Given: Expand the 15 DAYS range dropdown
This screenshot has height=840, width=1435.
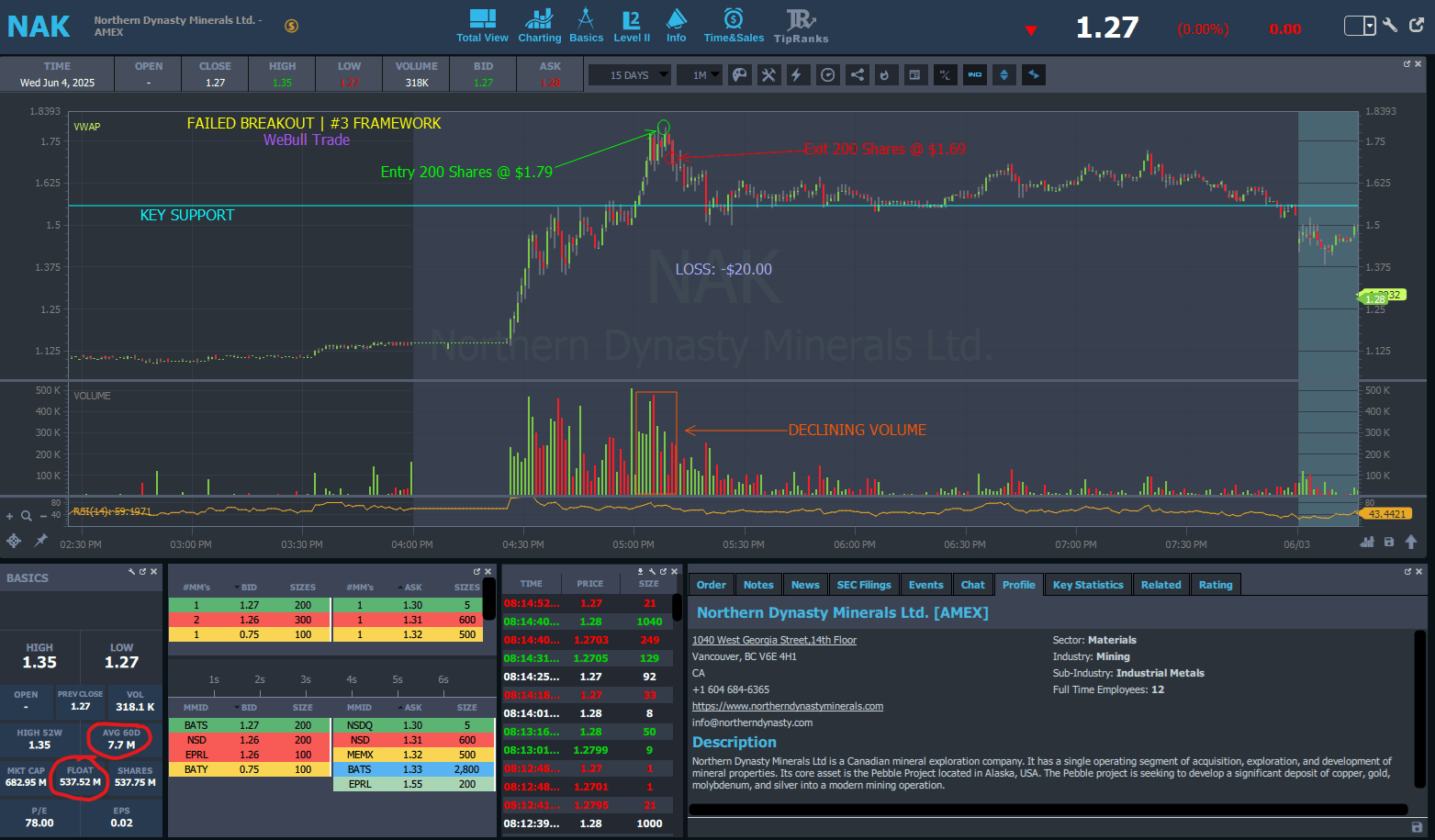Looking at the screenshot, I should coord(630,75).
